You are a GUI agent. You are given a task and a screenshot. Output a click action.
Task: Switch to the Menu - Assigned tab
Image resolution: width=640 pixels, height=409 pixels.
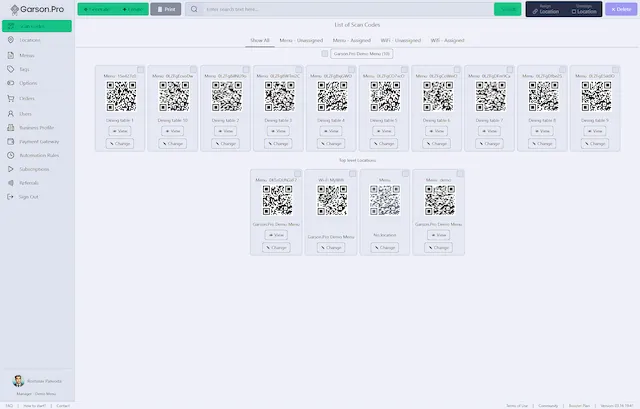click(x=352, y=40)
